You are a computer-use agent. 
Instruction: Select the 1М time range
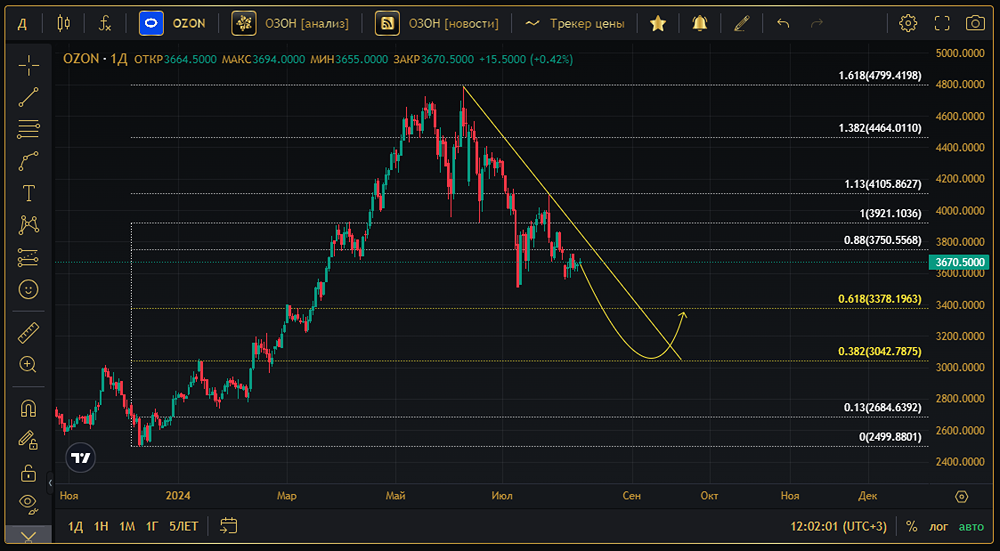point(127,526)
